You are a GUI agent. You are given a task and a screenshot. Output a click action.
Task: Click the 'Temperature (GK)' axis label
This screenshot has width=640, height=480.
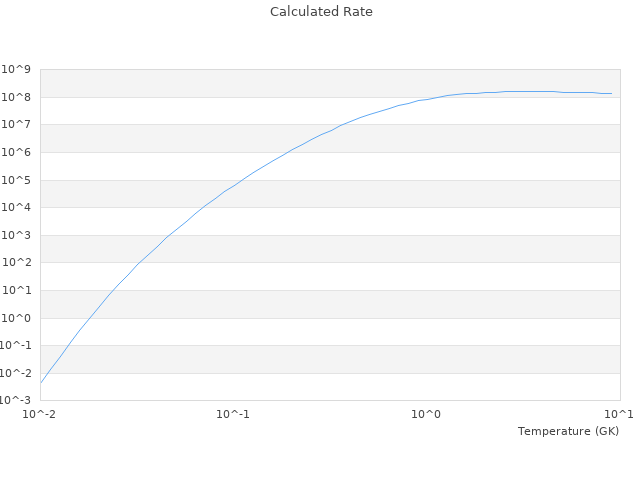pyautogui.click(x=568, y=431)
